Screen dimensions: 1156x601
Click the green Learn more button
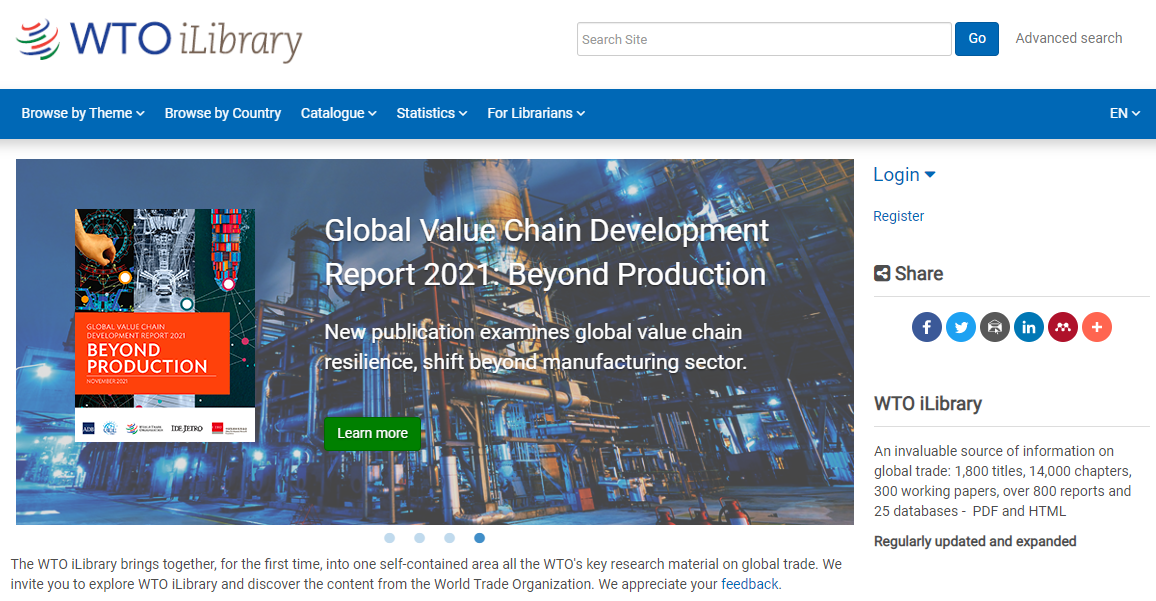point(372,434)
